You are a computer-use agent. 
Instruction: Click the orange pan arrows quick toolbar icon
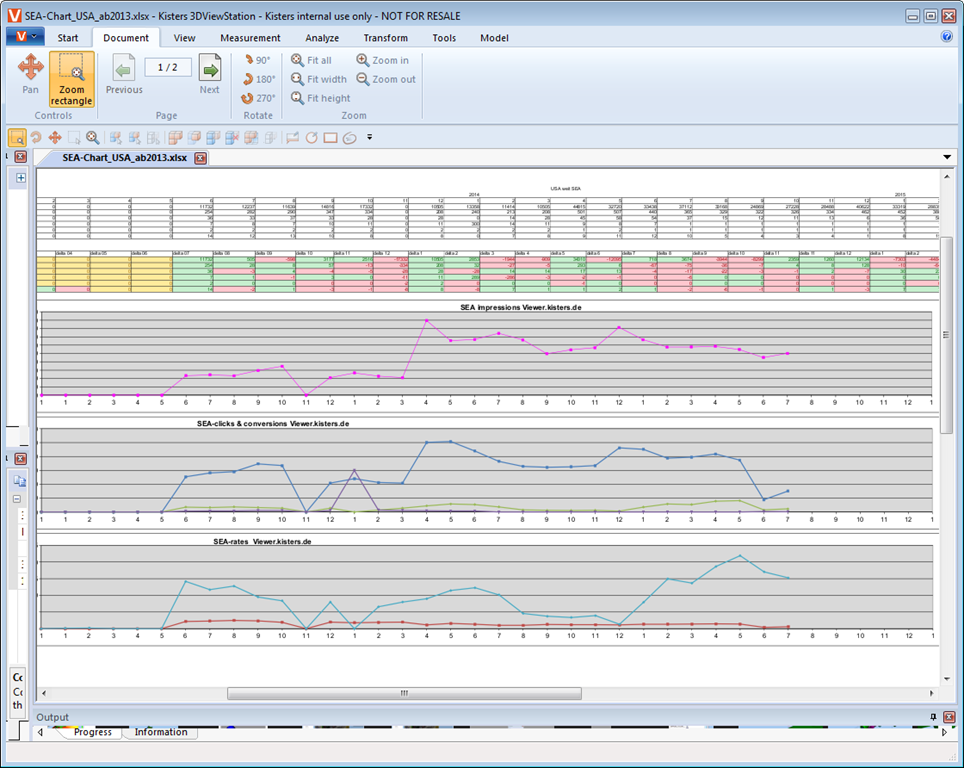(55, 138)
